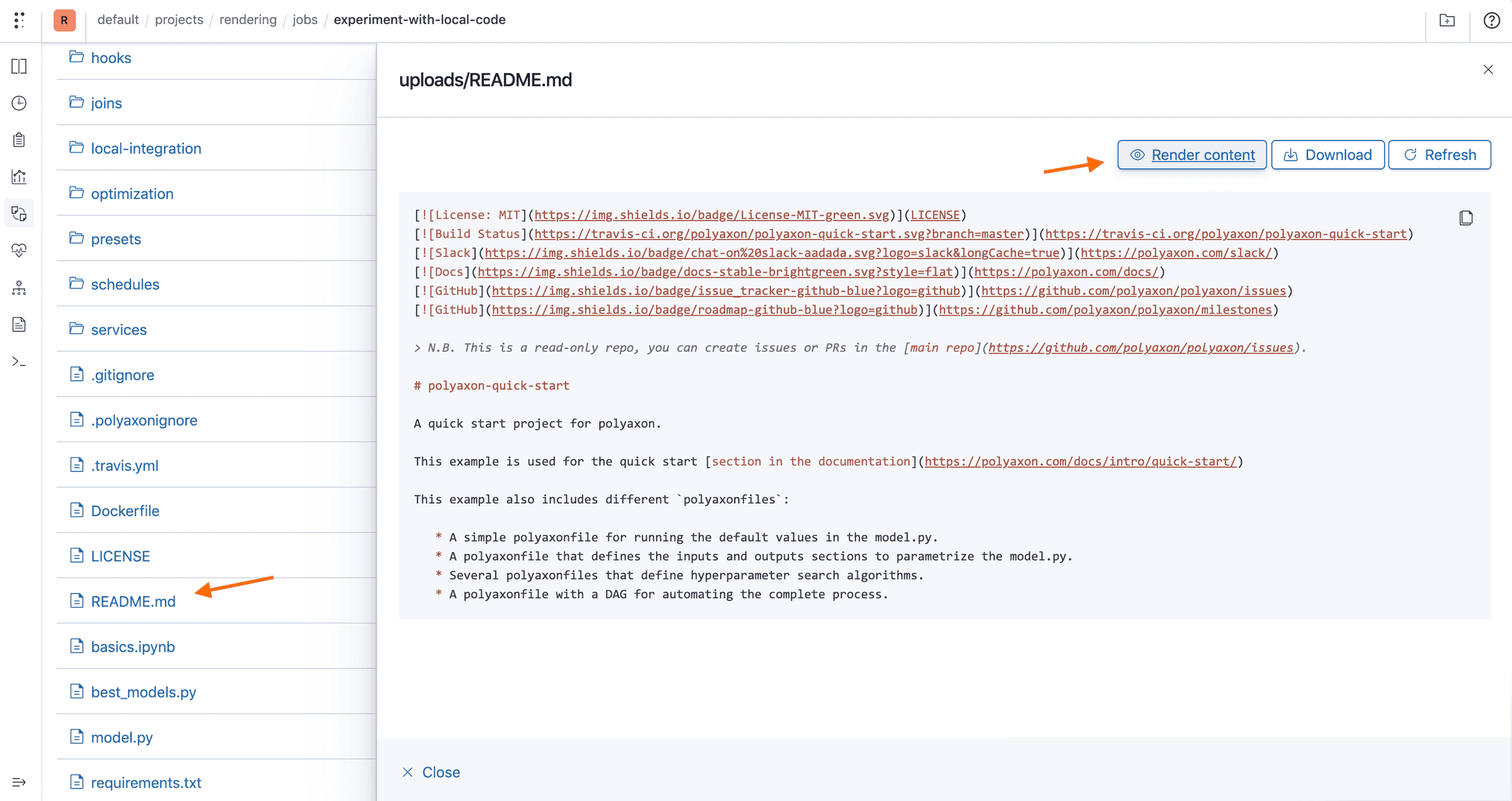Expand the optimization folder
This screenshot has width=1512, height=801.
point(132,193)
